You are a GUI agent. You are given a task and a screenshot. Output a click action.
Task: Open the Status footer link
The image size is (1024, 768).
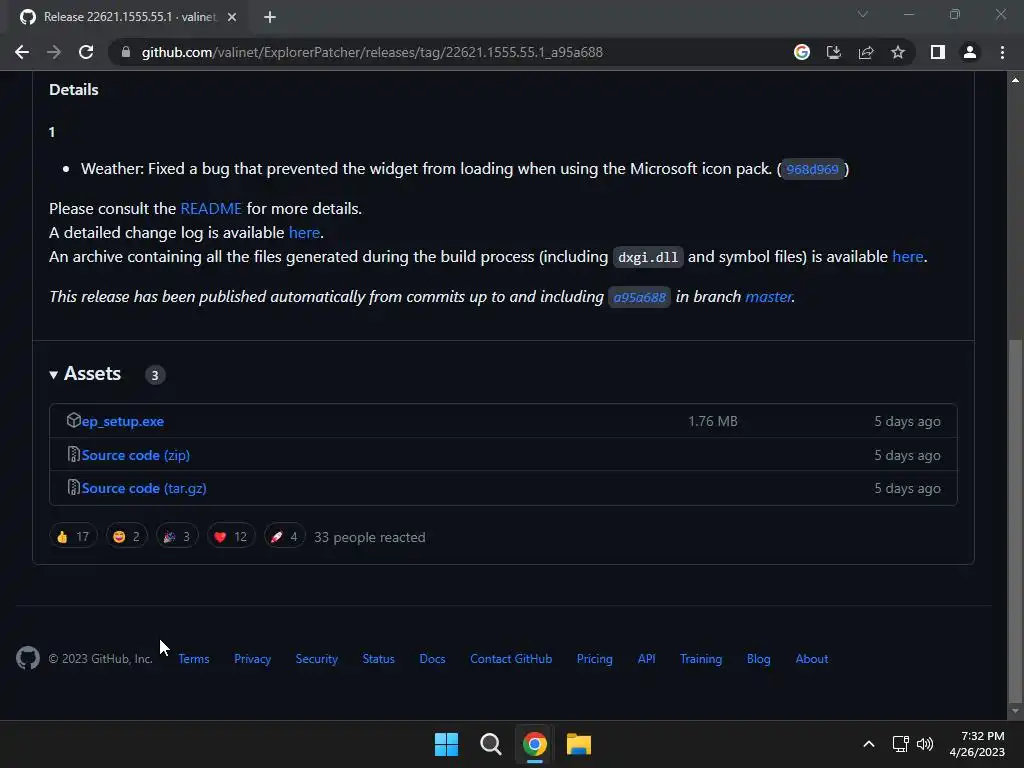[x=379, y=659]
